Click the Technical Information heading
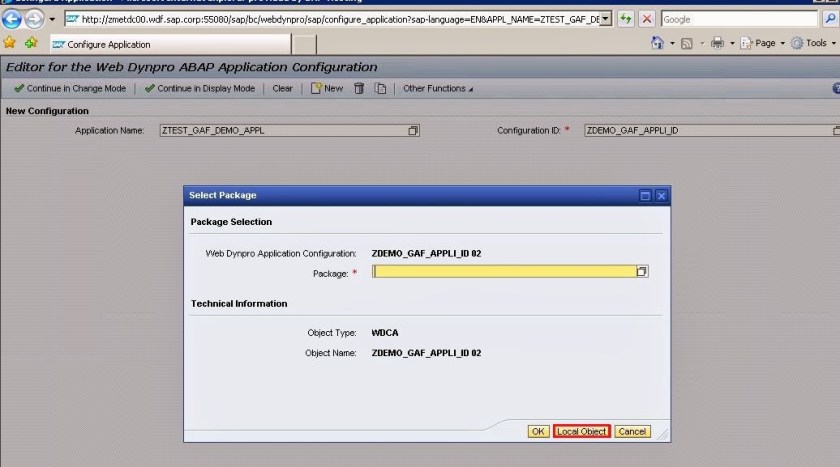 point(239,304)
